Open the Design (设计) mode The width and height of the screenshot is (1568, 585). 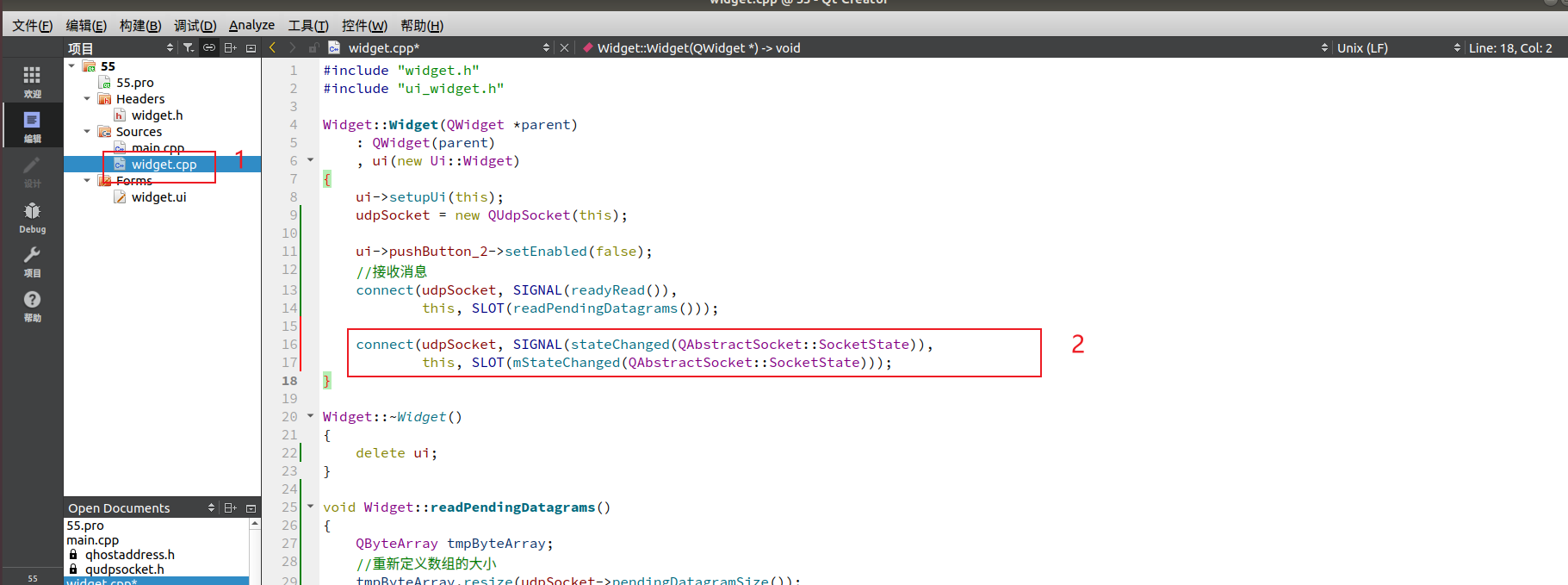pyautogui.click(x=32, y=171)
